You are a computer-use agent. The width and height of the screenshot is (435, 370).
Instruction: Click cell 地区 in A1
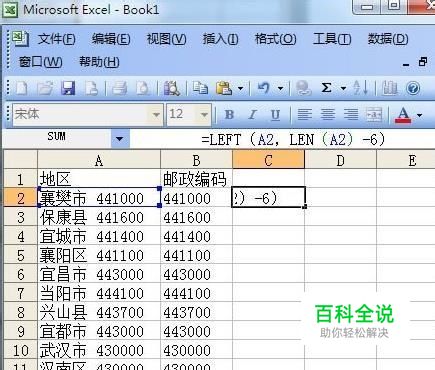click(x=99, y=179)
